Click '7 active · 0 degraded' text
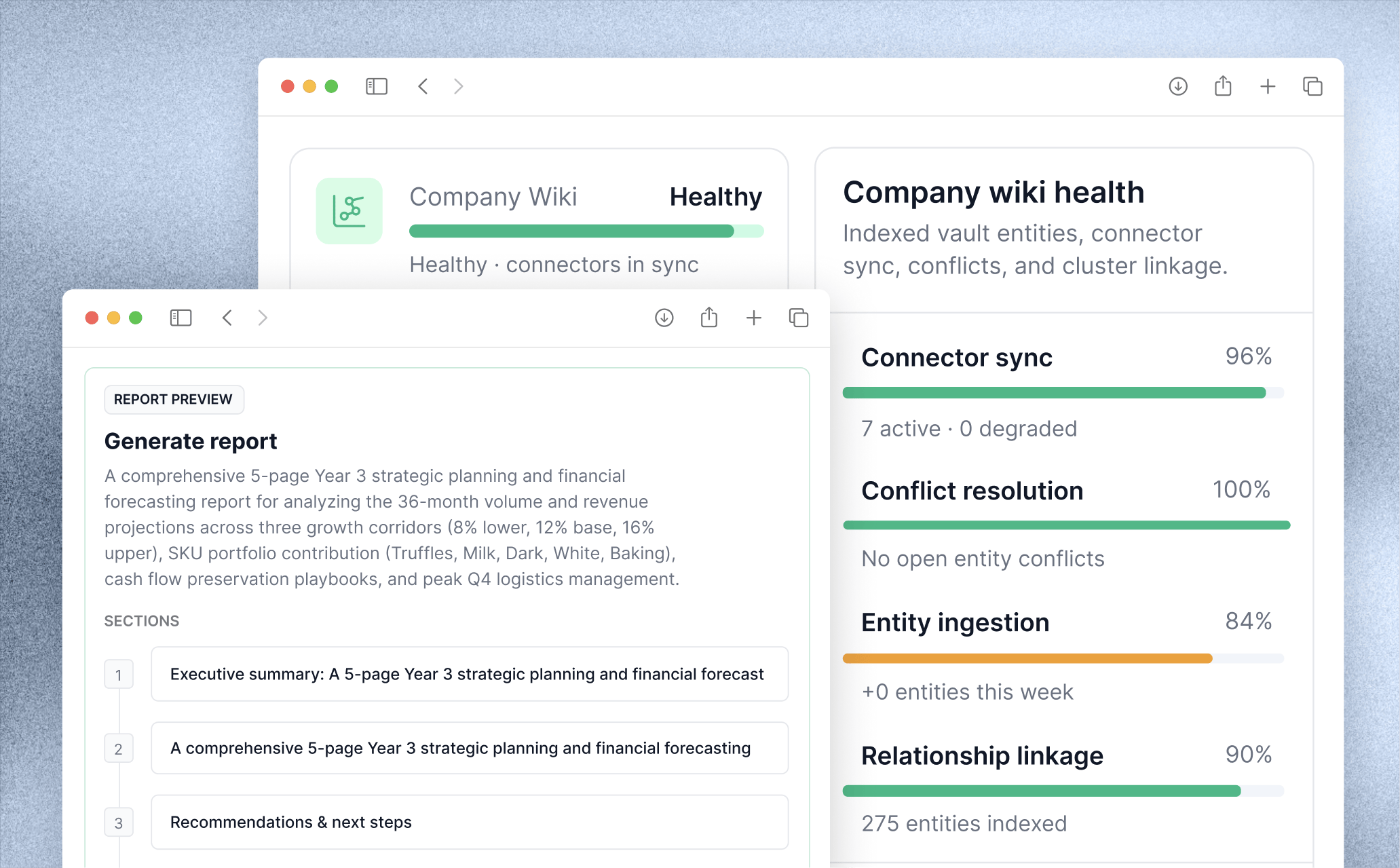The image size is (1400, 868). click(969, 428)
